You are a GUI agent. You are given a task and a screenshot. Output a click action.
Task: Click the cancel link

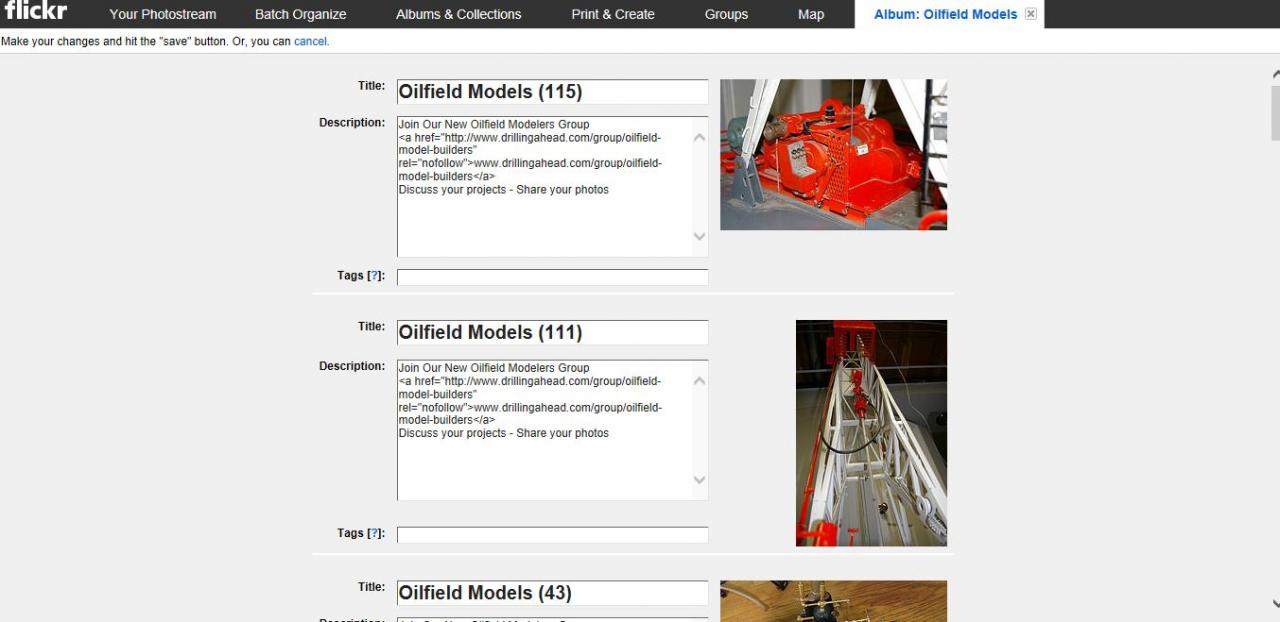point(310,42)
